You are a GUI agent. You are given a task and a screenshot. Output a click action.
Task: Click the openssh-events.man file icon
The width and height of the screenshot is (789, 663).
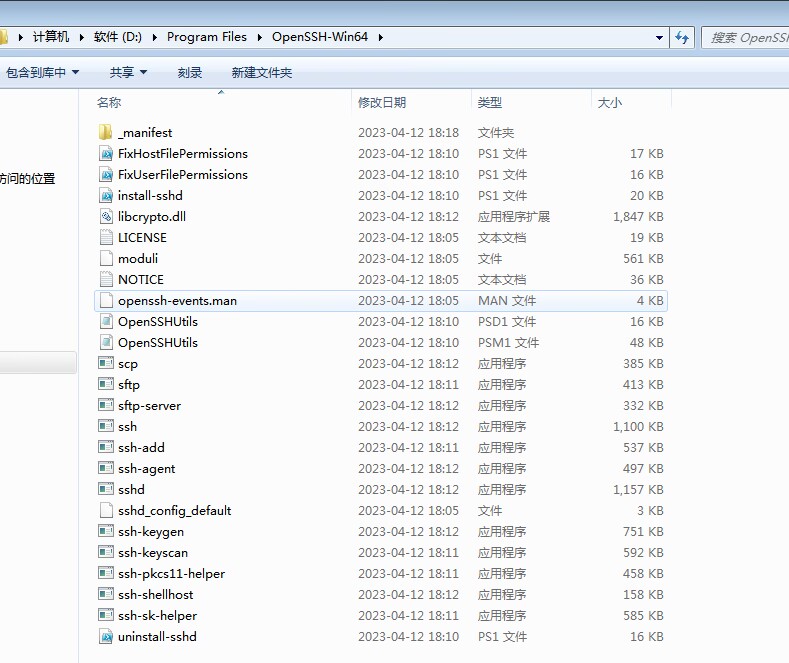tap(106, 301)
